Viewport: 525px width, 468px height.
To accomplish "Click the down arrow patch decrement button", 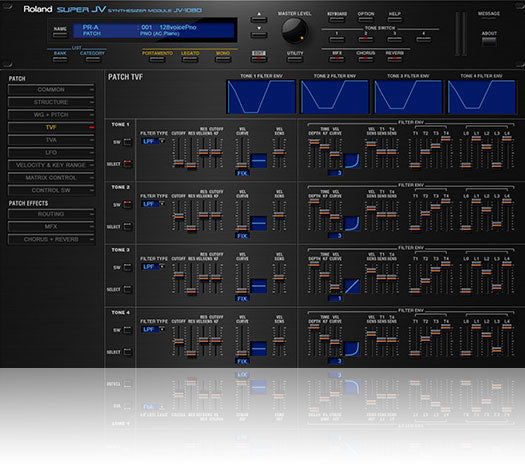I will click(259, 34).
